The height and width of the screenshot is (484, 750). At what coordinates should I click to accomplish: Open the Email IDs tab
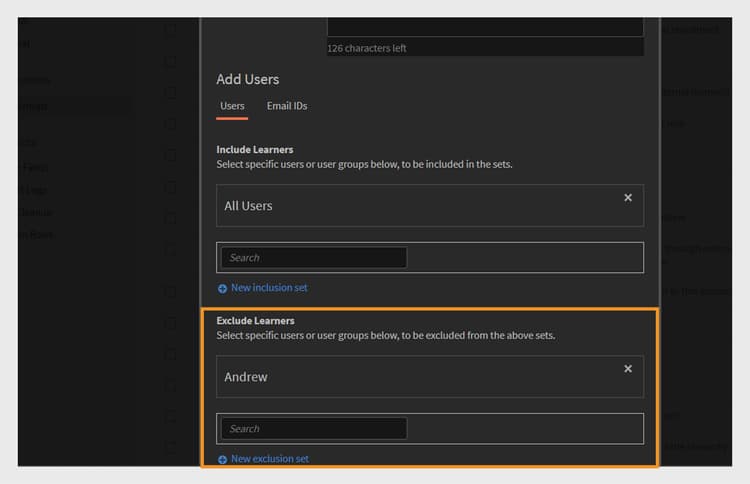(287, 106)
